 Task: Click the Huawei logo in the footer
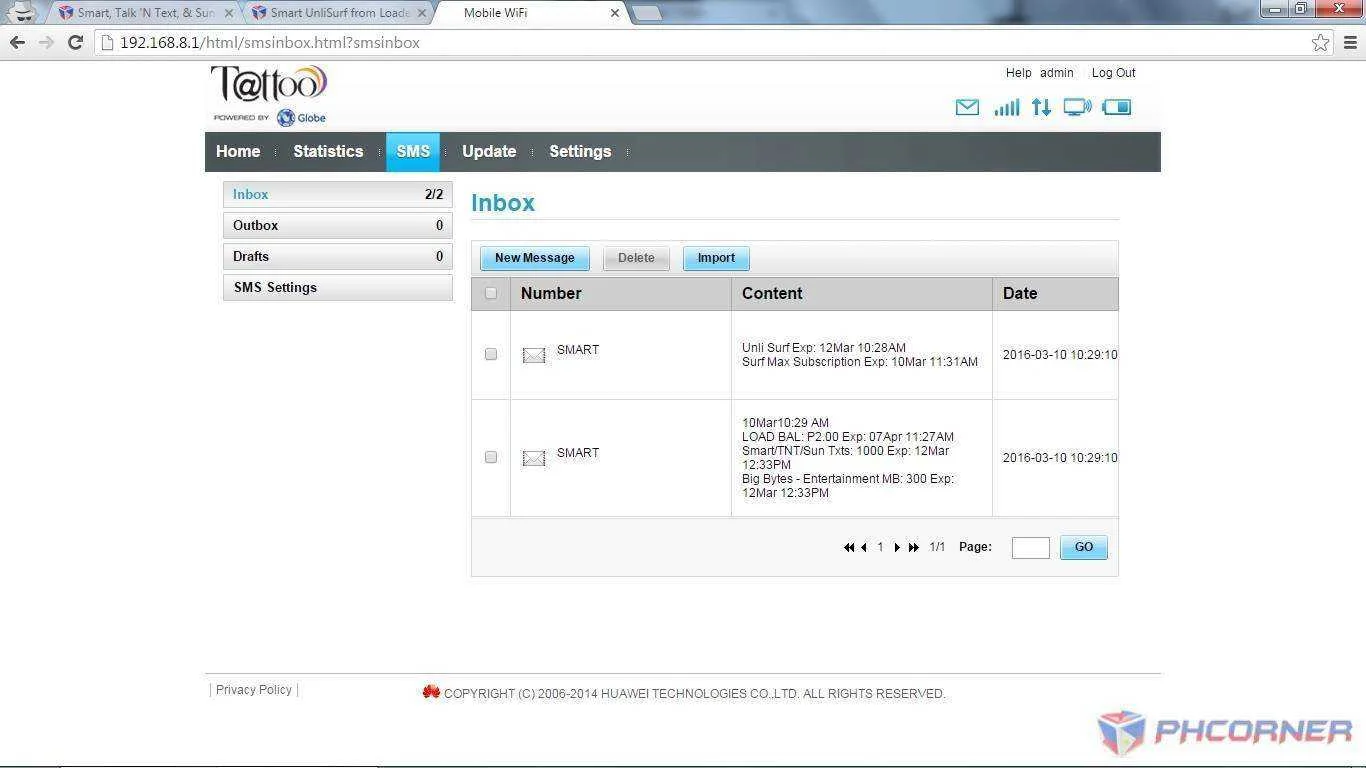click(x=431, y=691)
